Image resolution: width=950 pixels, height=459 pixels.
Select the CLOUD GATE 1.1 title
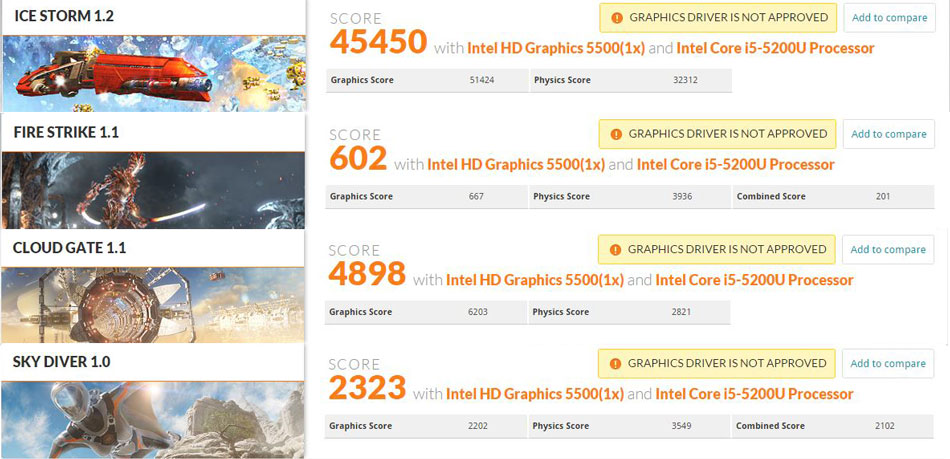coord(70,248)
